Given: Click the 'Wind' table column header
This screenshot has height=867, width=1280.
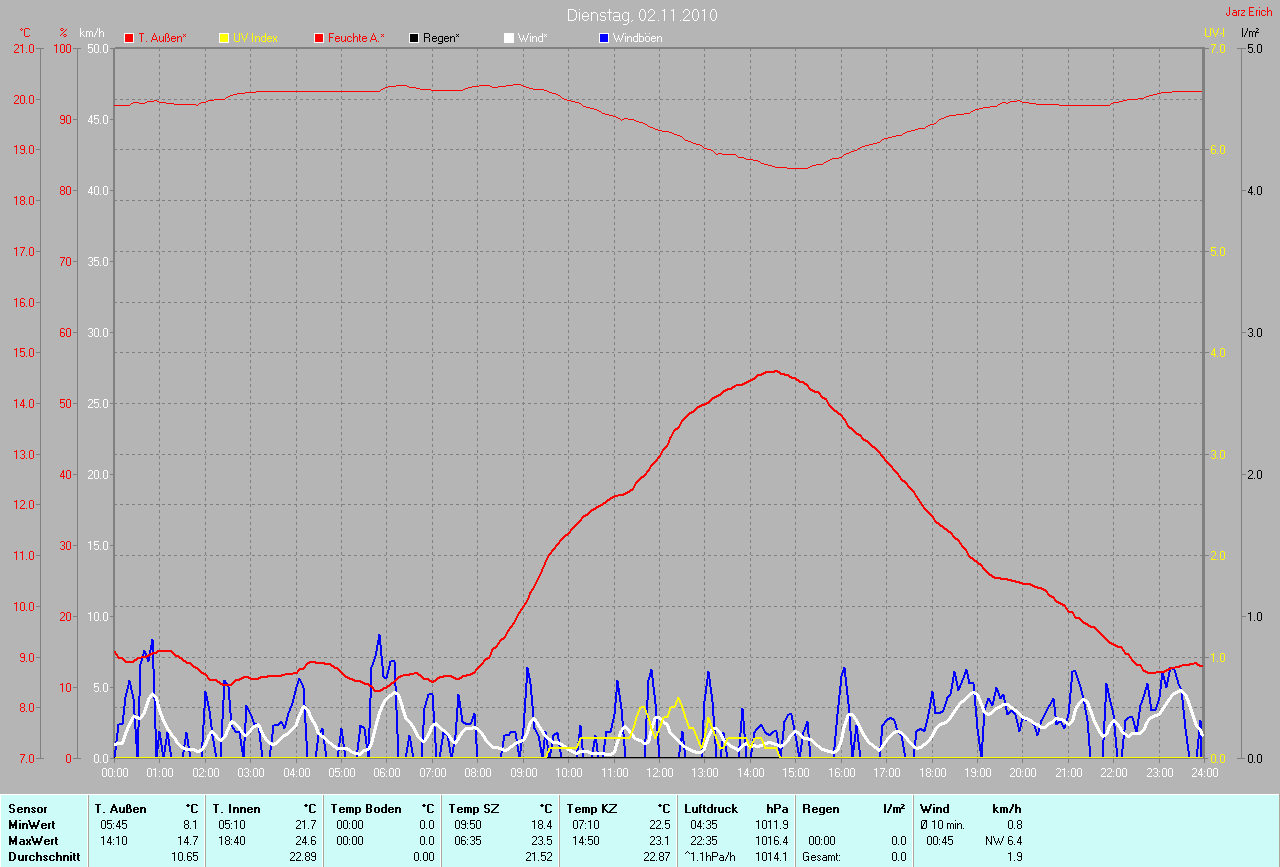Looking at the screenshot, I should point(934,809).
